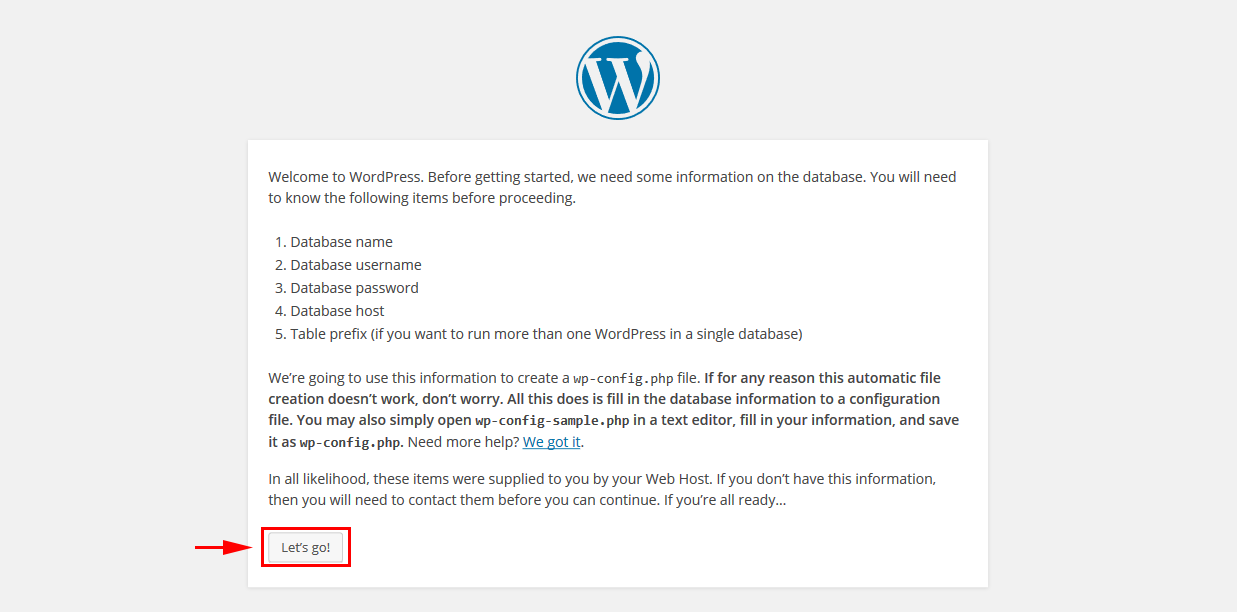The height and width of the screenshot is (612, 1237).
Task: Click the WordPress logo at top
Action: coord(618,78)
